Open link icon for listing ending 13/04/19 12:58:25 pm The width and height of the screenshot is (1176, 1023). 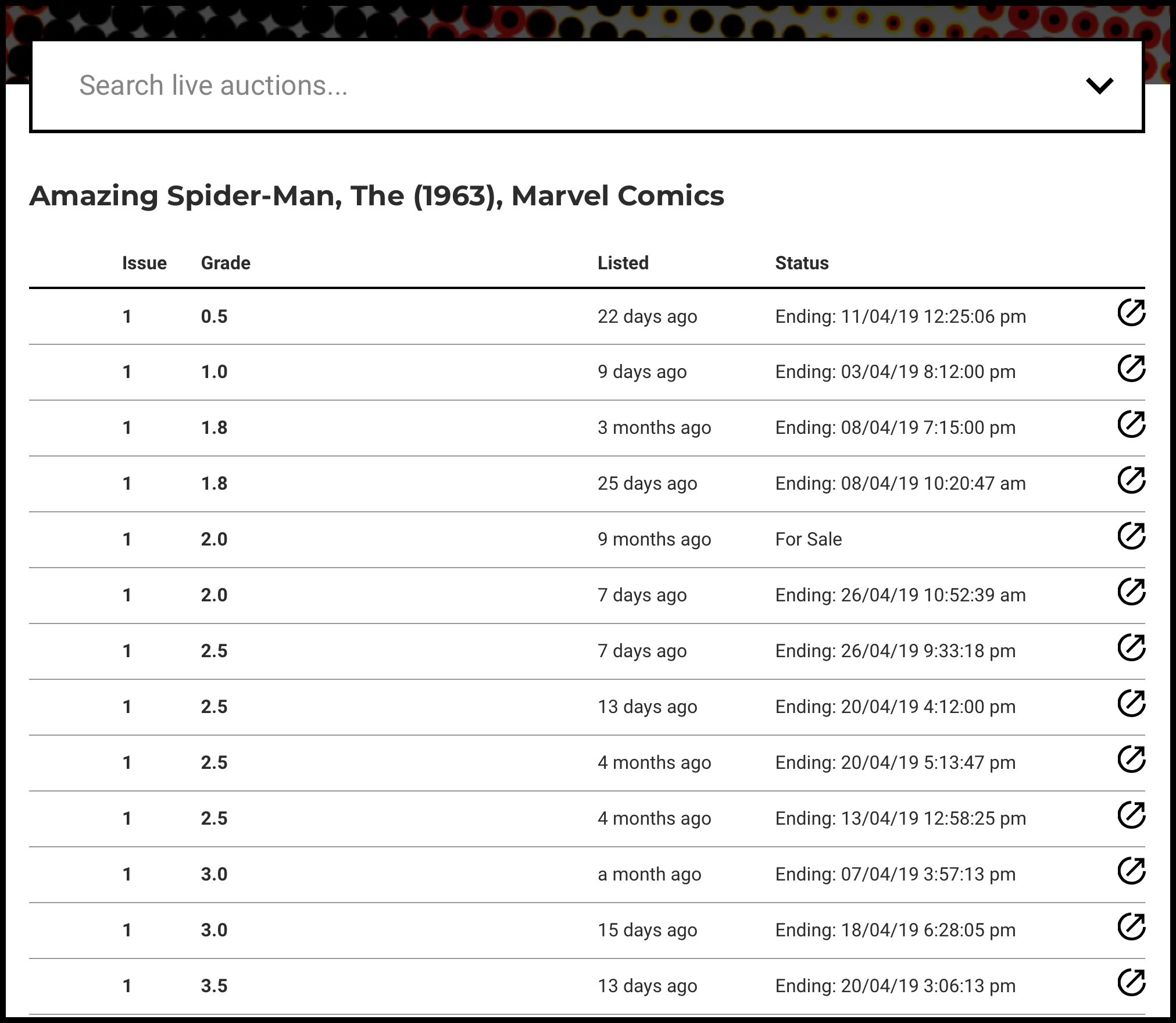coord(1131,815)
